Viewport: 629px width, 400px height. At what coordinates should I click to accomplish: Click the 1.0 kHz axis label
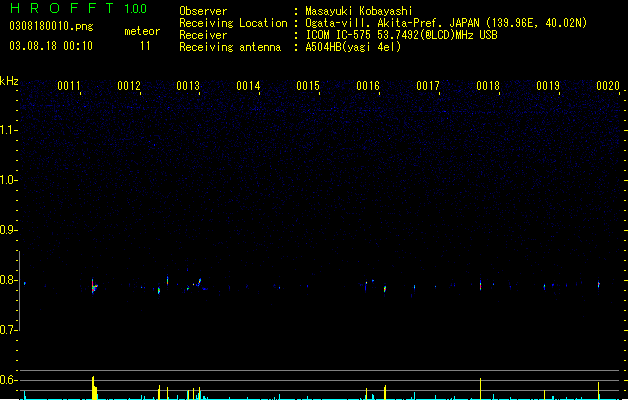coord(8,180)
